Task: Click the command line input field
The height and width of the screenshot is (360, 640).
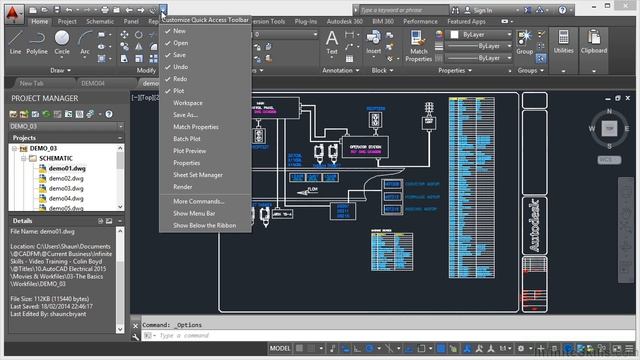Action: [x=388, y=336]
